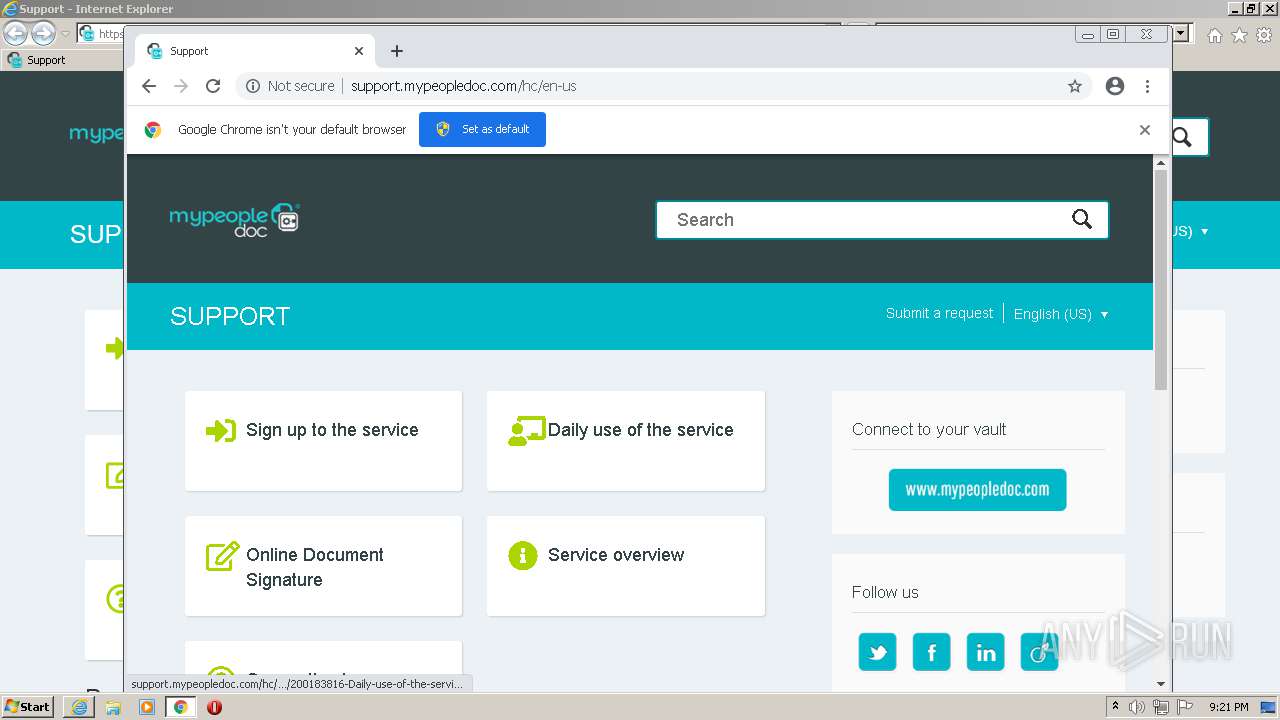Click the Set as default button

[482, 129]
